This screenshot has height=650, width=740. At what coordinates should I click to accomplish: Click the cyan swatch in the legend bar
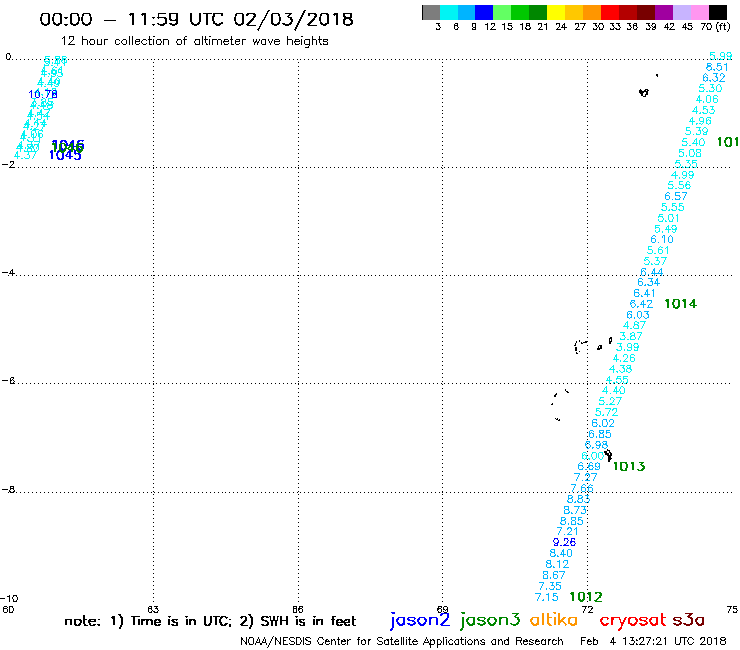[x=449, y=12]
